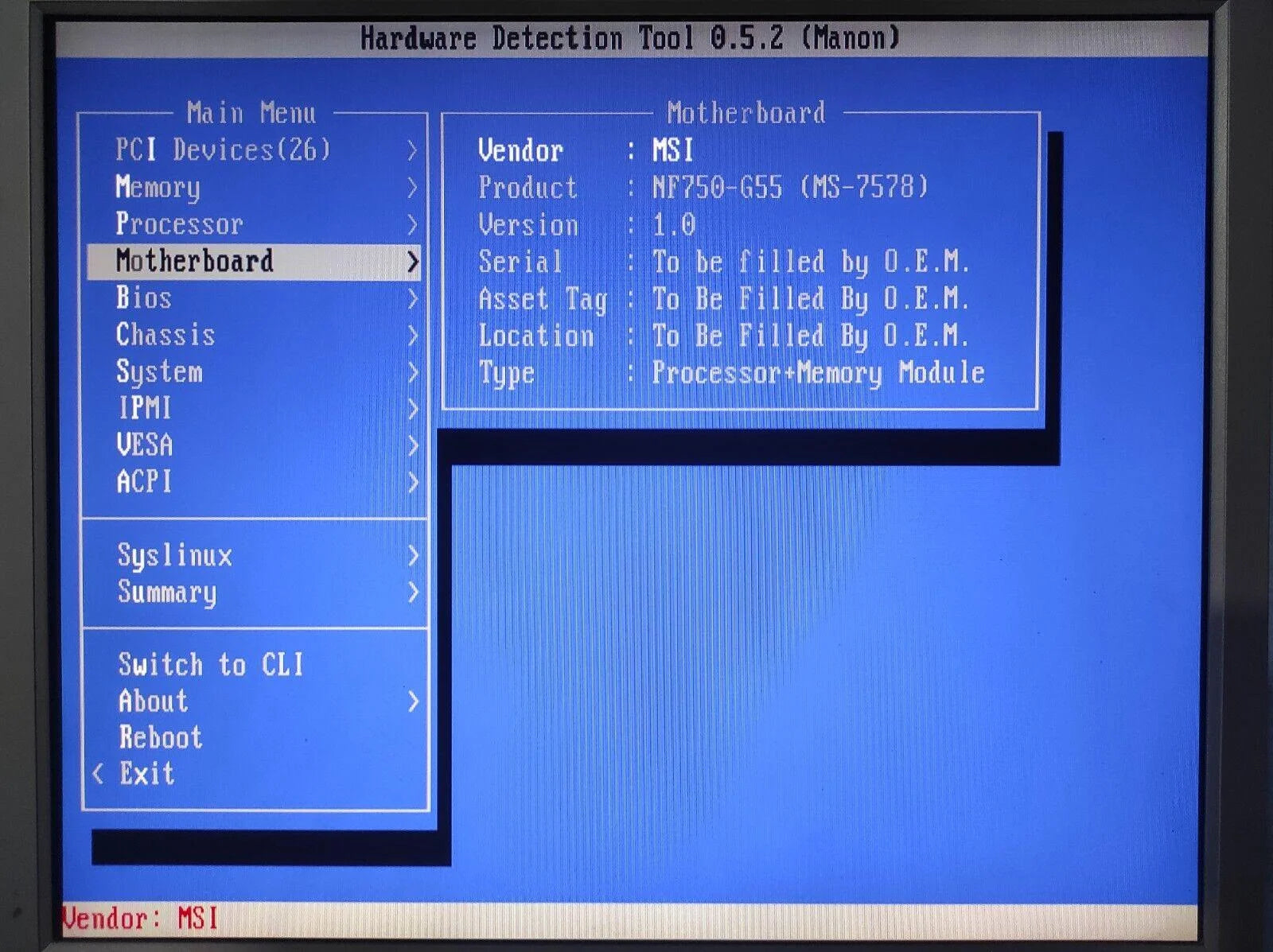Click the Product row NF750-G55
The height and width of the screenshot is (952, 1273).
click(703, 188)
